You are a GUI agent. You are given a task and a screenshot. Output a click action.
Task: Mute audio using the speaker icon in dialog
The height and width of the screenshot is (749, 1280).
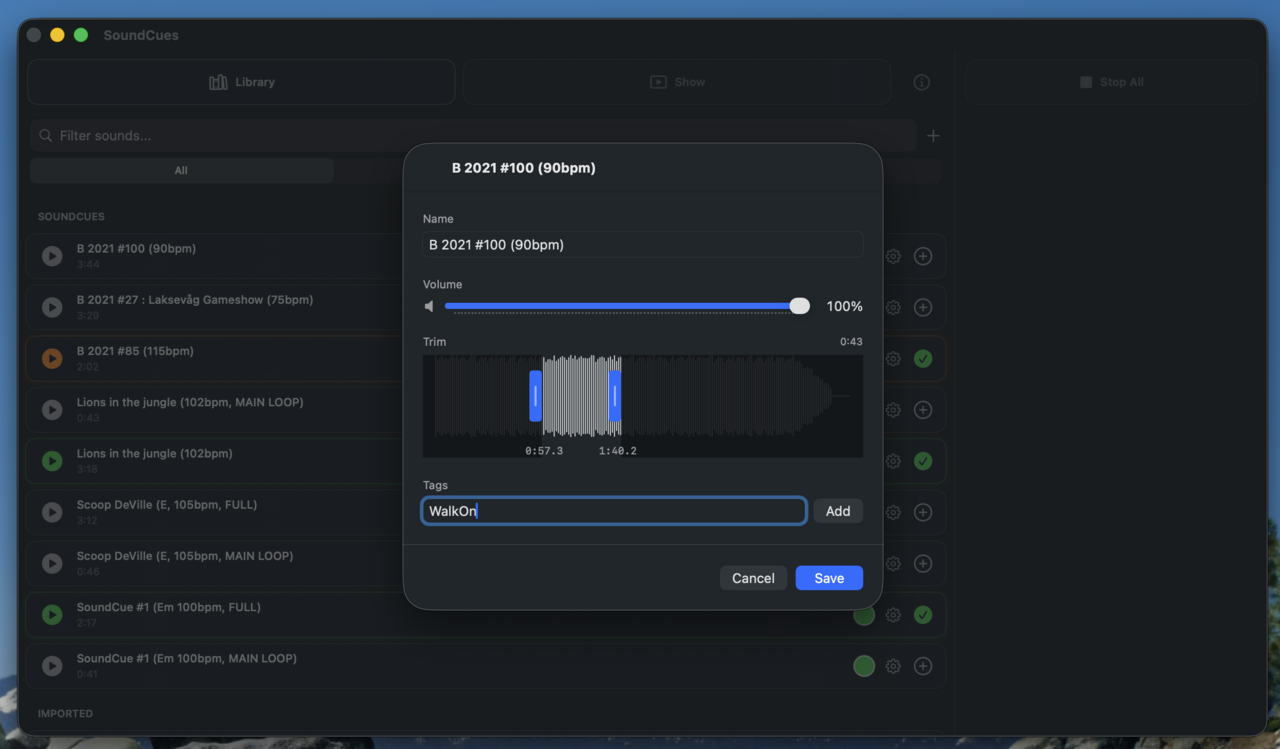tap(429, 305)
